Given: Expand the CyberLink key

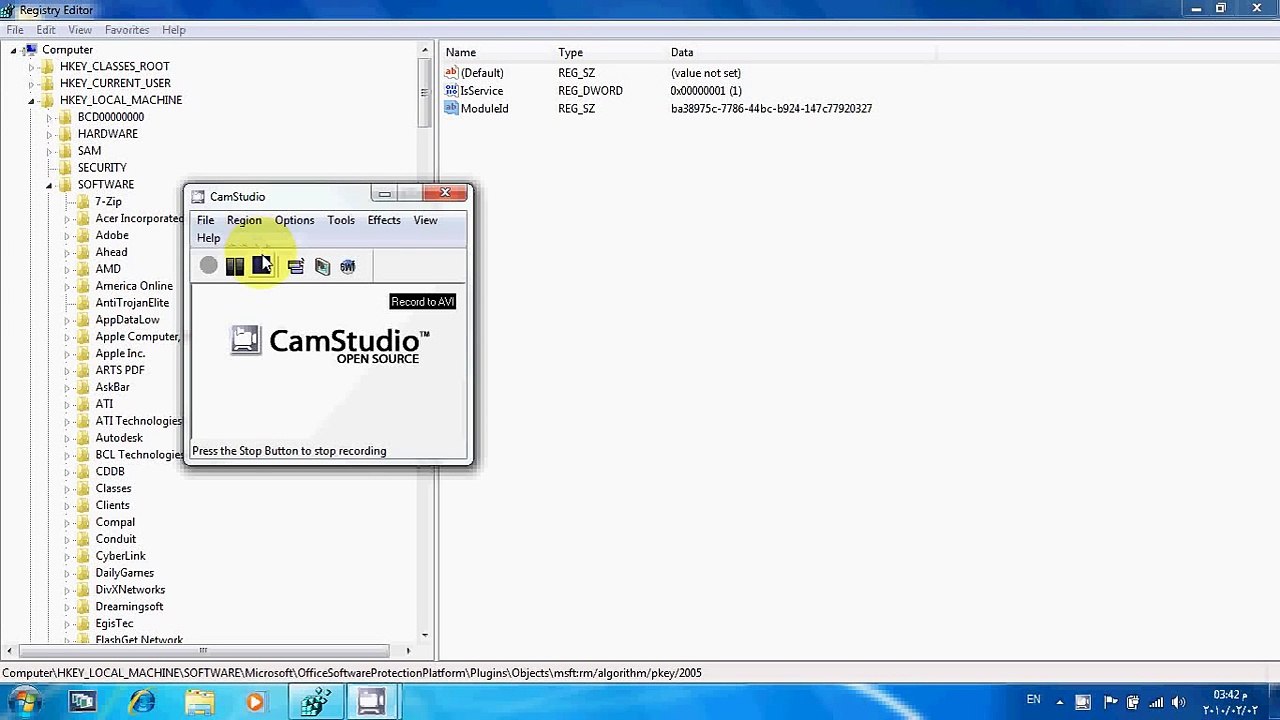Looking at the screenshot, I should pos(67,556).
